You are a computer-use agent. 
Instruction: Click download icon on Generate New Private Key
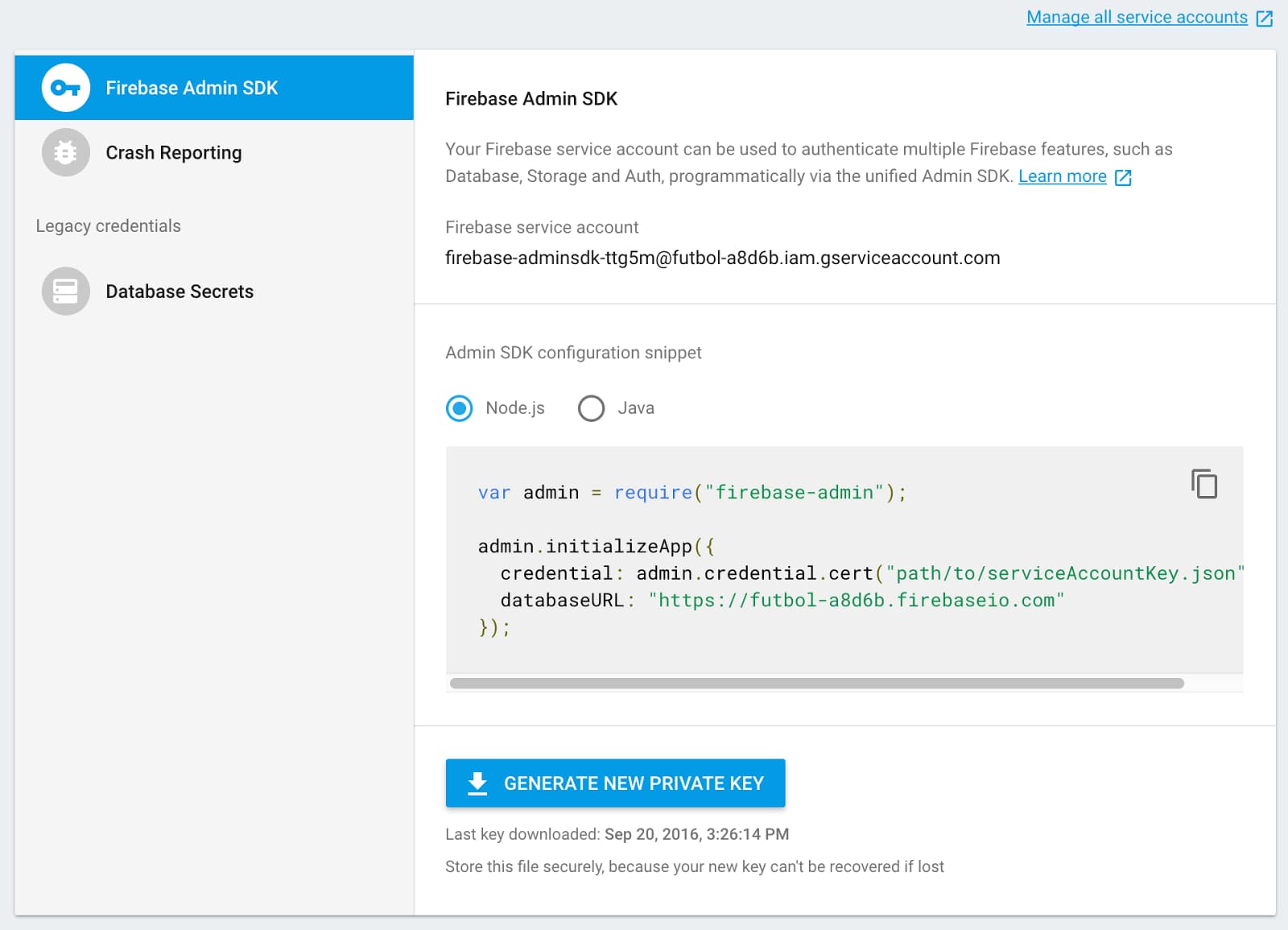click(477, 783)
